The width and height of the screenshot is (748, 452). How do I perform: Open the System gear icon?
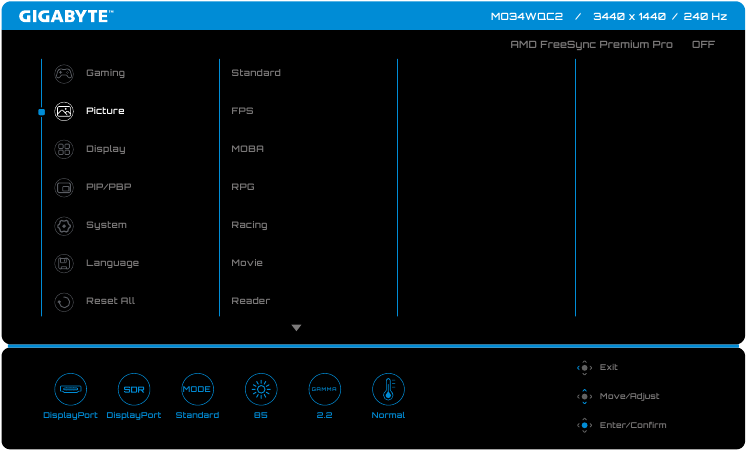[x=64, y=225]
